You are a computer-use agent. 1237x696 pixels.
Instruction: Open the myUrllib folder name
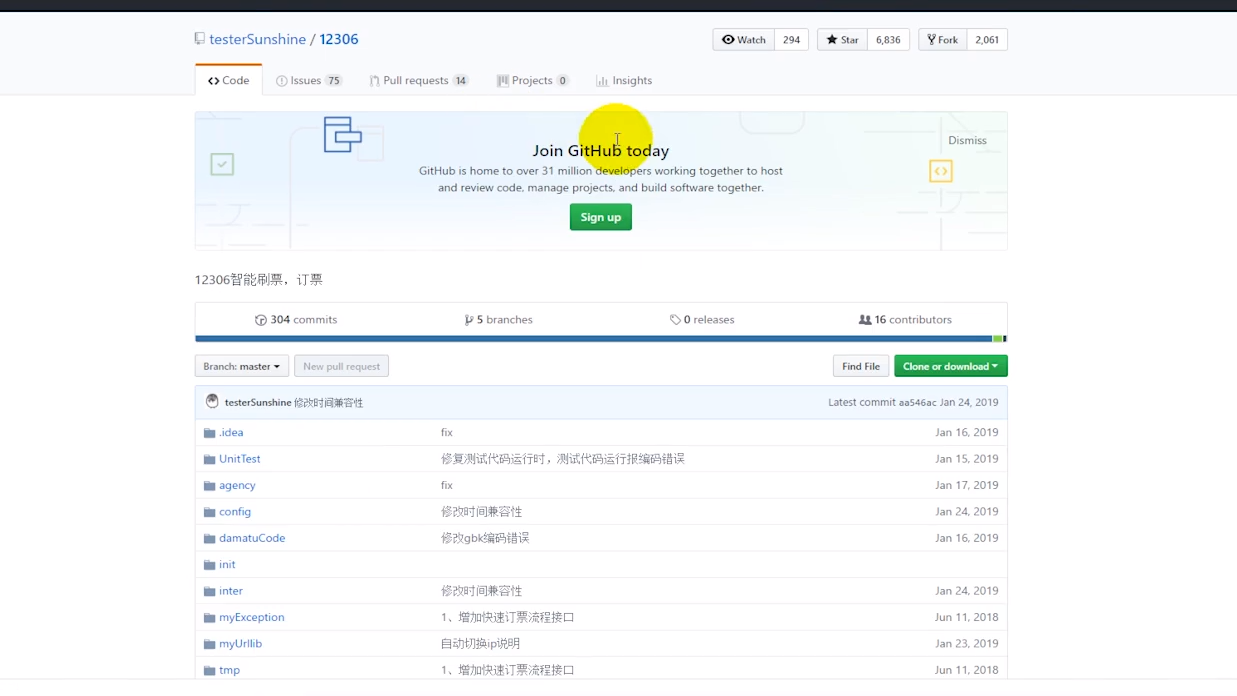[x=240, y=643]
